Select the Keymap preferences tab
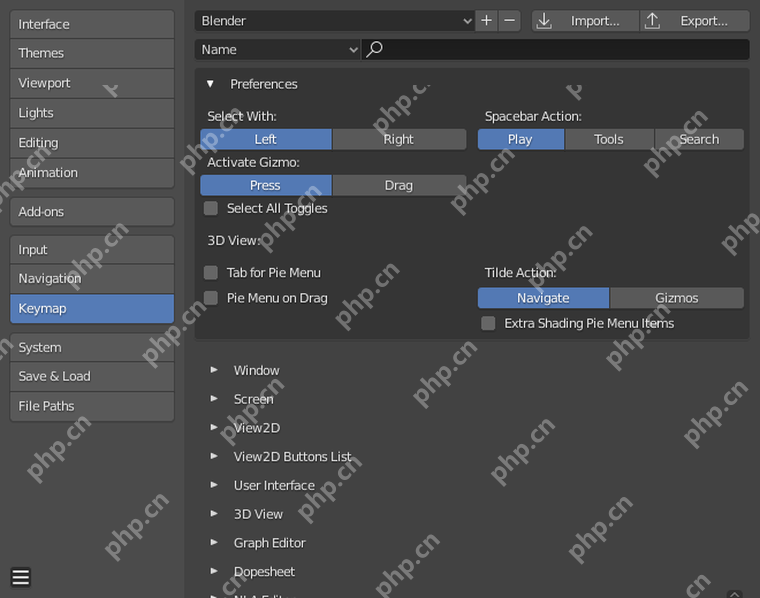 92,309
